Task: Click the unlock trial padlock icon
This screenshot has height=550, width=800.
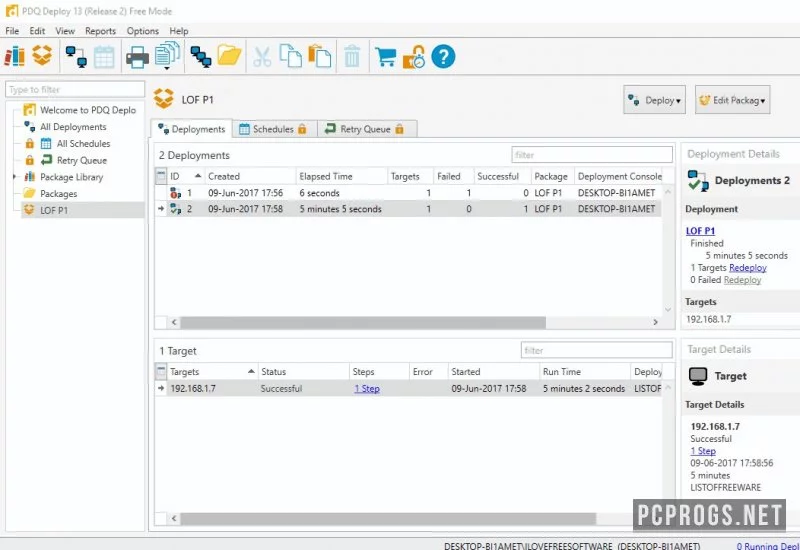Action: click(x=414, y=57)
